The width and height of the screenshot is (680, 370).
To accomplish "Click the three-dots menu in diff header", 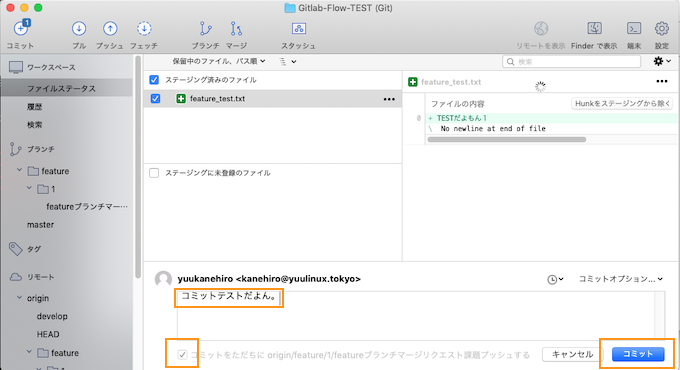I will tap(662, 82).
